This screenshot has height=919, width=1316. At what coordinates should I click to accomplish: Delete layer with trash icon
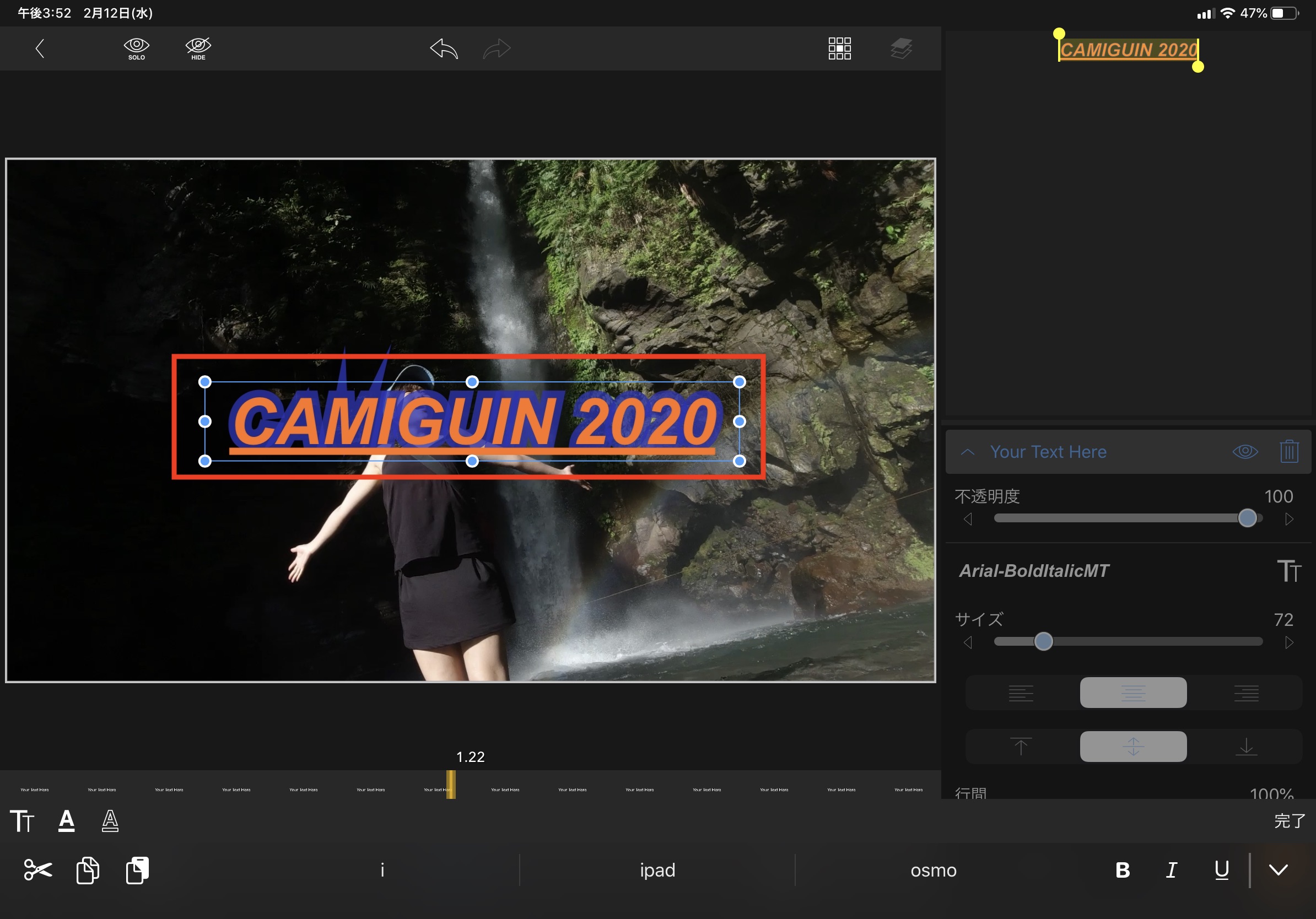pyautogui.click(x=1288, y=451)
